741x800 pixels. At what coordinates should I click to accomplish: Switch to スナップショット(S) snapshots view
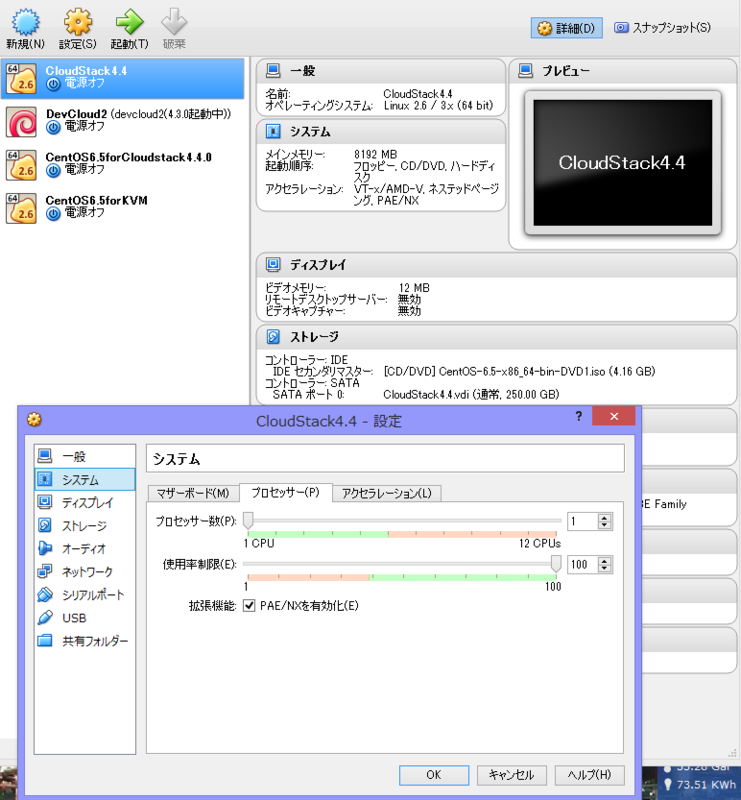point(662,28)
